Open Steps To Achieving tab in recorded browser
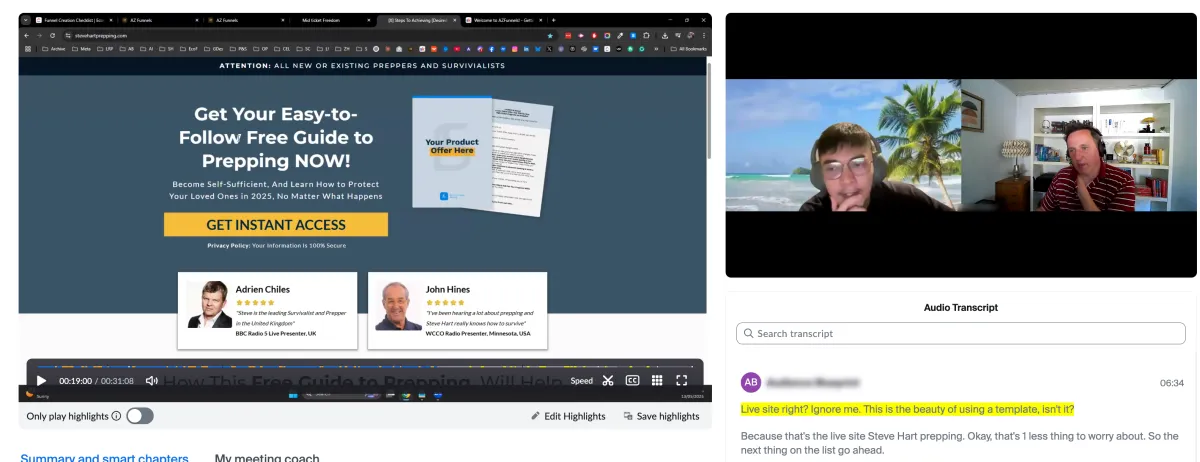1200x462 pixels. [420, 20]
